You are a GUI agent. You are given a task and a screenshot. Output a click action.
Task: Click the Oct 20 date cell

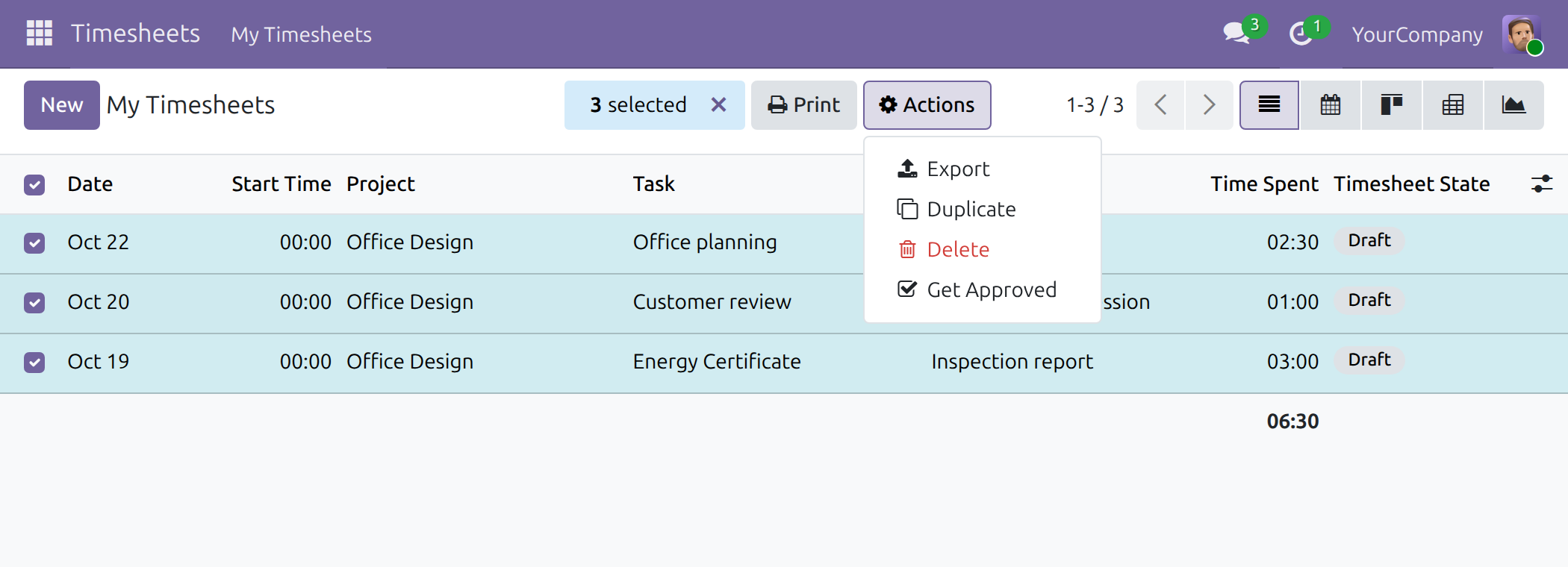tap(99, 302)
